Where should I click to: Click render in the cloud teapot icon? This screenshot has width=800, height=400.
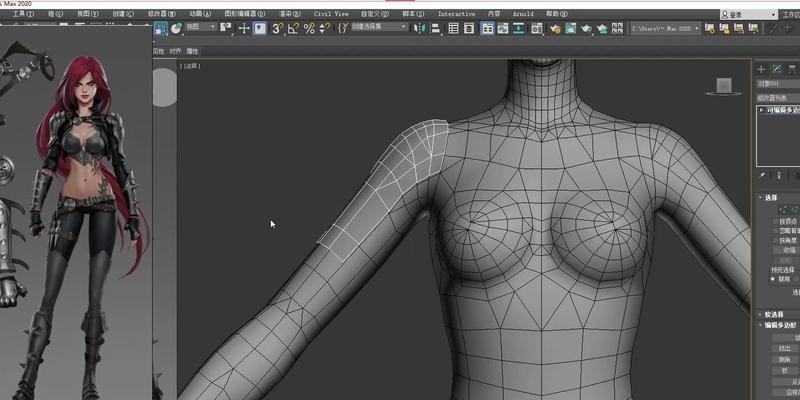(602, 28)
